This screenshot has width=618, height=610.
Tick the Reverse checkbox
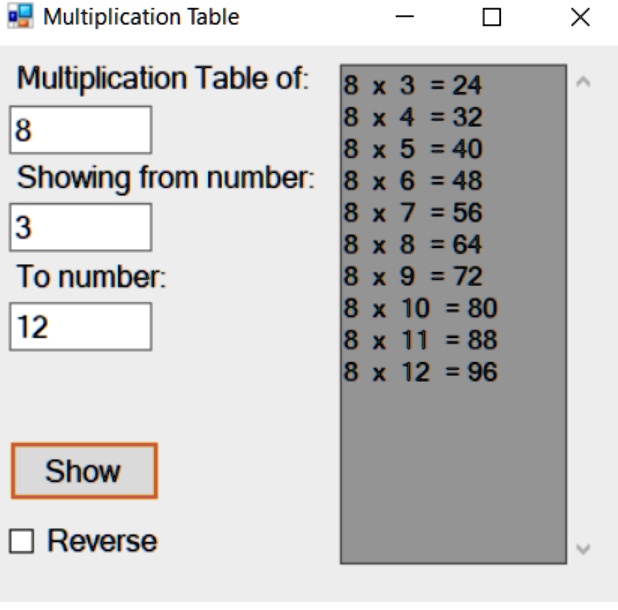21,541
